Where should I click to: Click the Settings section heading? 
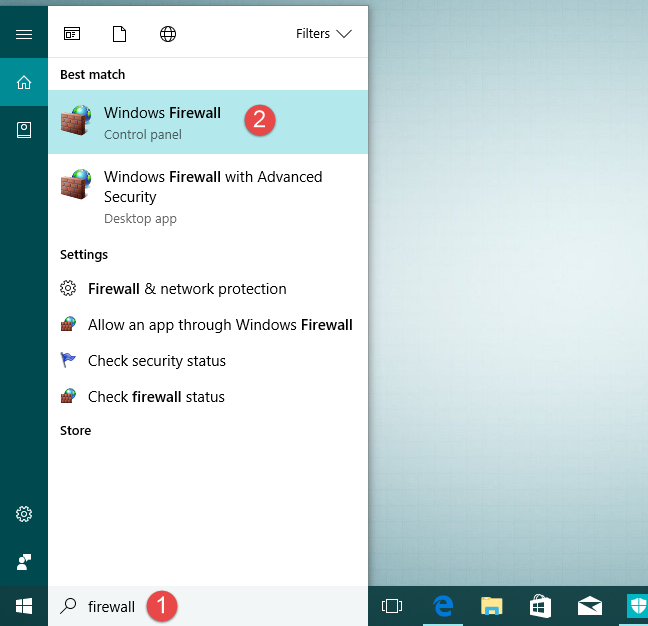click(84, 255)
